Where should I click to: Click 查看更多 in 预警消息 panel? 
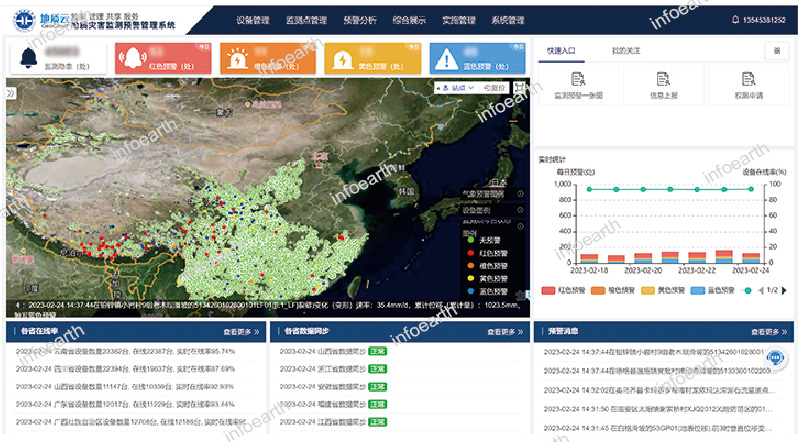(769, 331)
